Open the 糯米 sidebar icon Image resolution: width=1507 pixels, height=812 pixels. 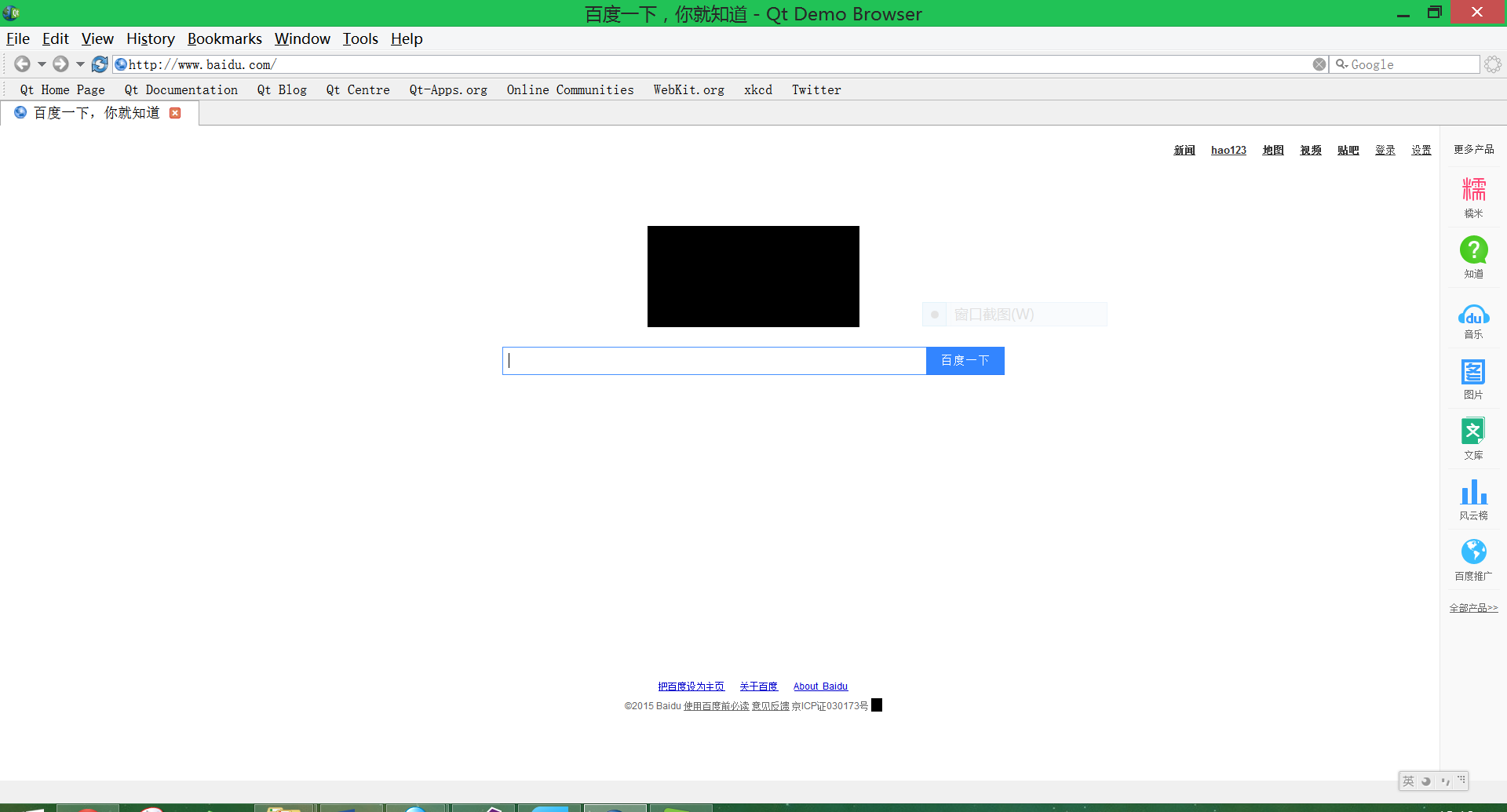1473,190
